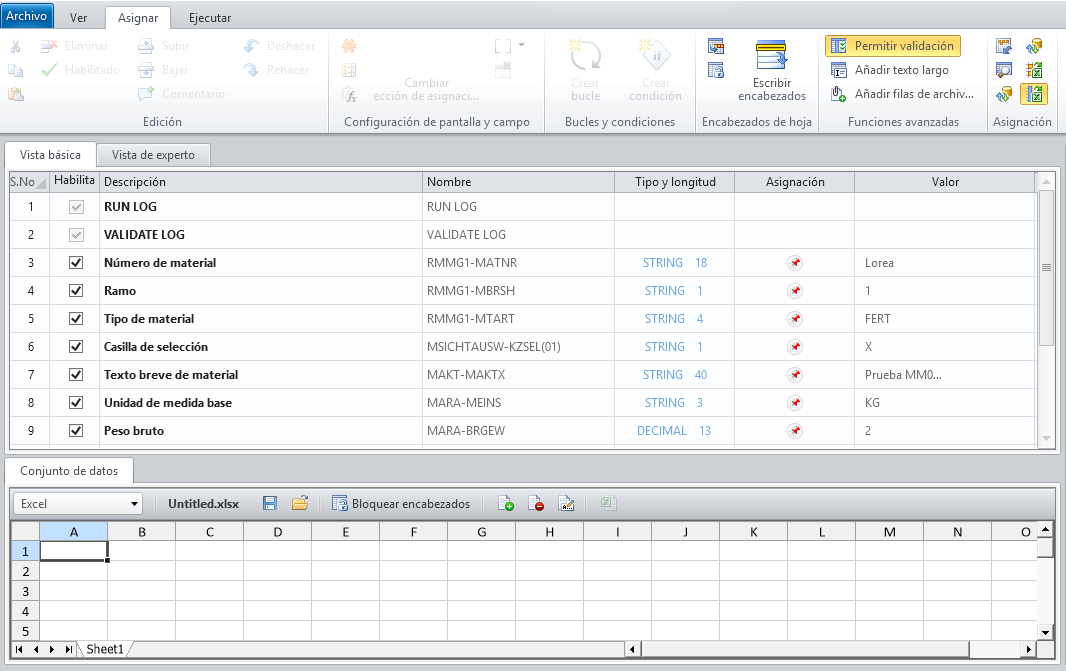Click the Añadir texto largo option
This screenshot has width=1066, height=671.
[x=890, y=70]
